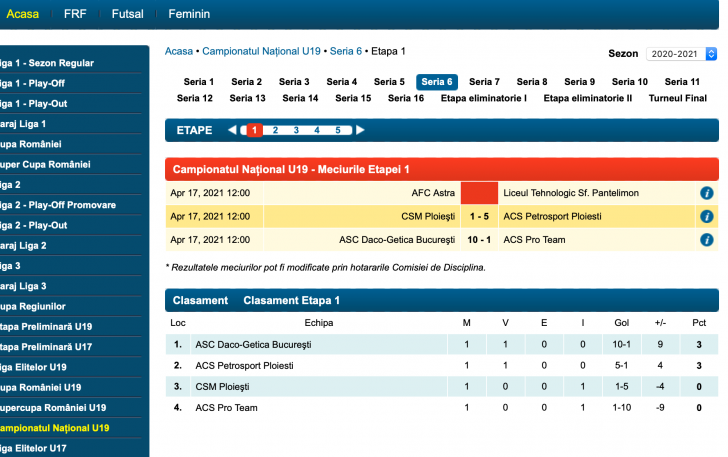The width and height of the screenshot is (728, 457).
Task: Click Seria 6 breadcrumb link
Action: 346,51
